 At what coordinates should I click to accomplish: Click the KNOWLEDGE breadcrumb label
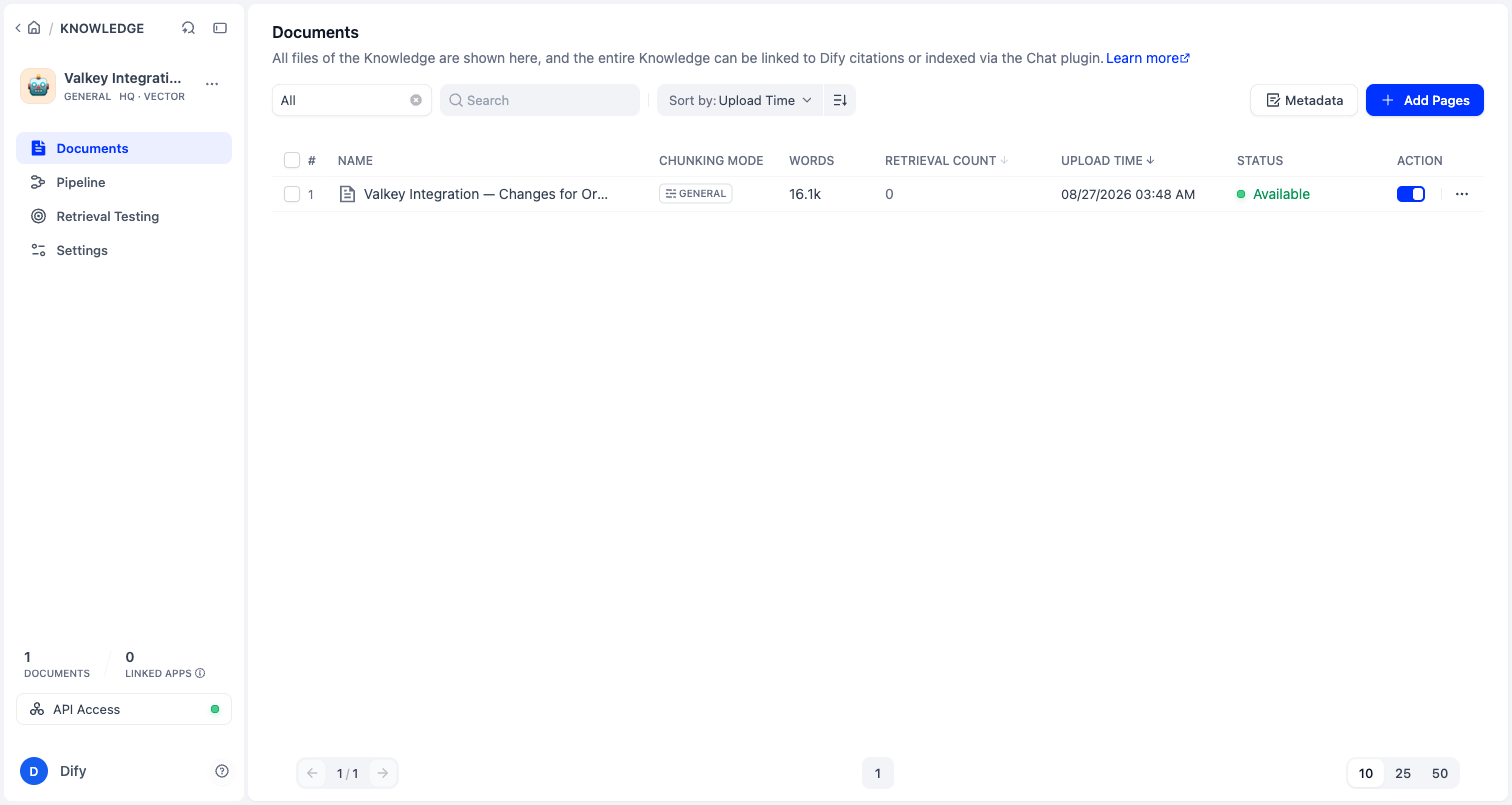(x=102, y=28)
